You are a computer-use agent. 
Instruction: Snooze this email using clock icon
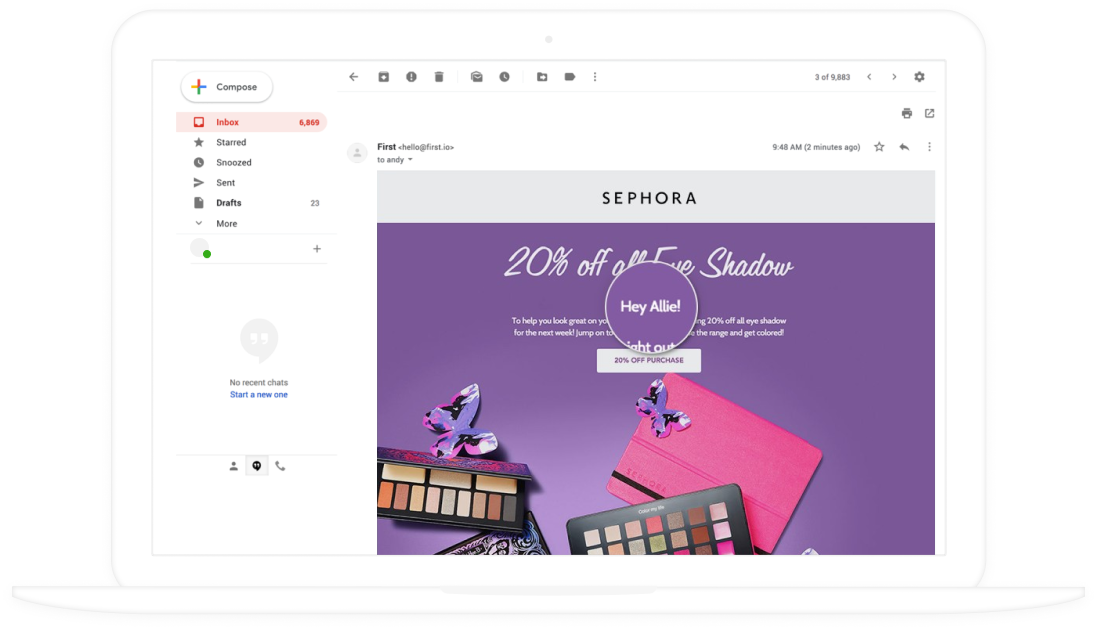(x=504, y=77)
